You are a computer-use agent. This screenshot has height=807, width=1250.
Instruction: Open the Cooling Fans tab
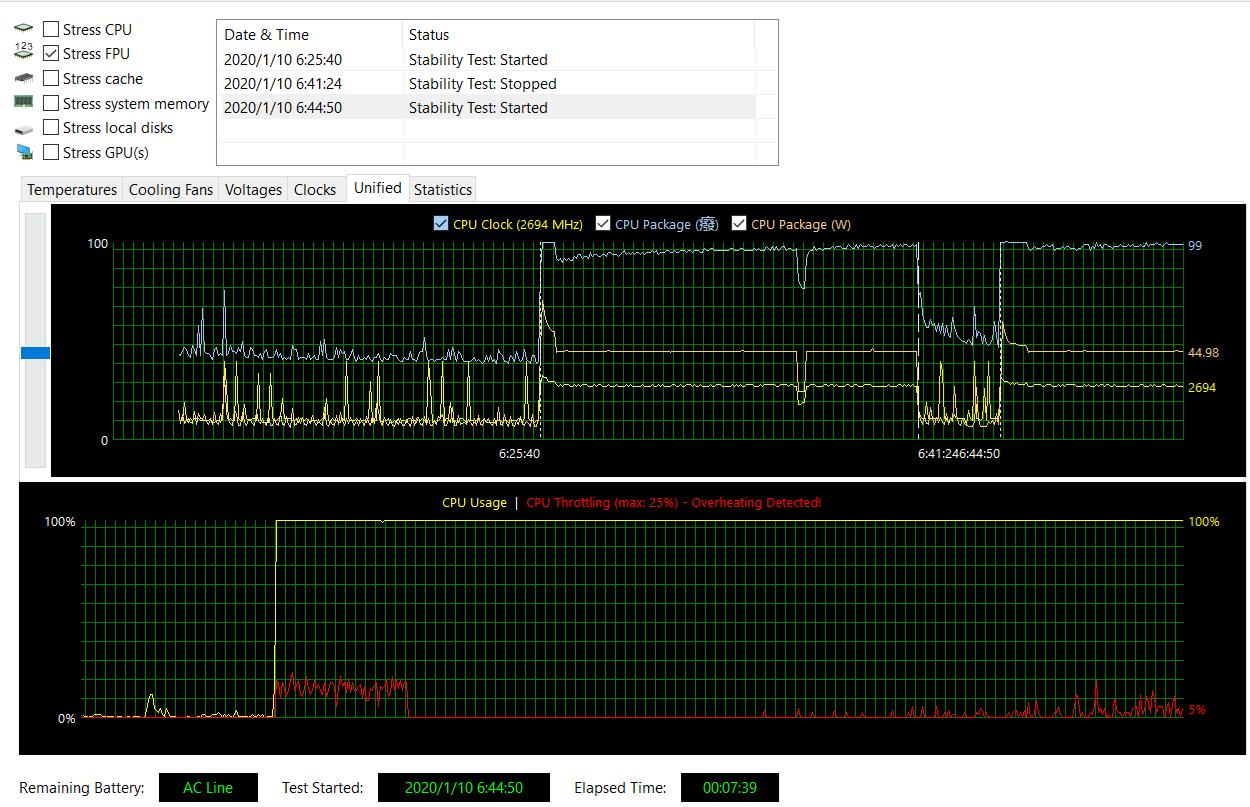(171, 189)
